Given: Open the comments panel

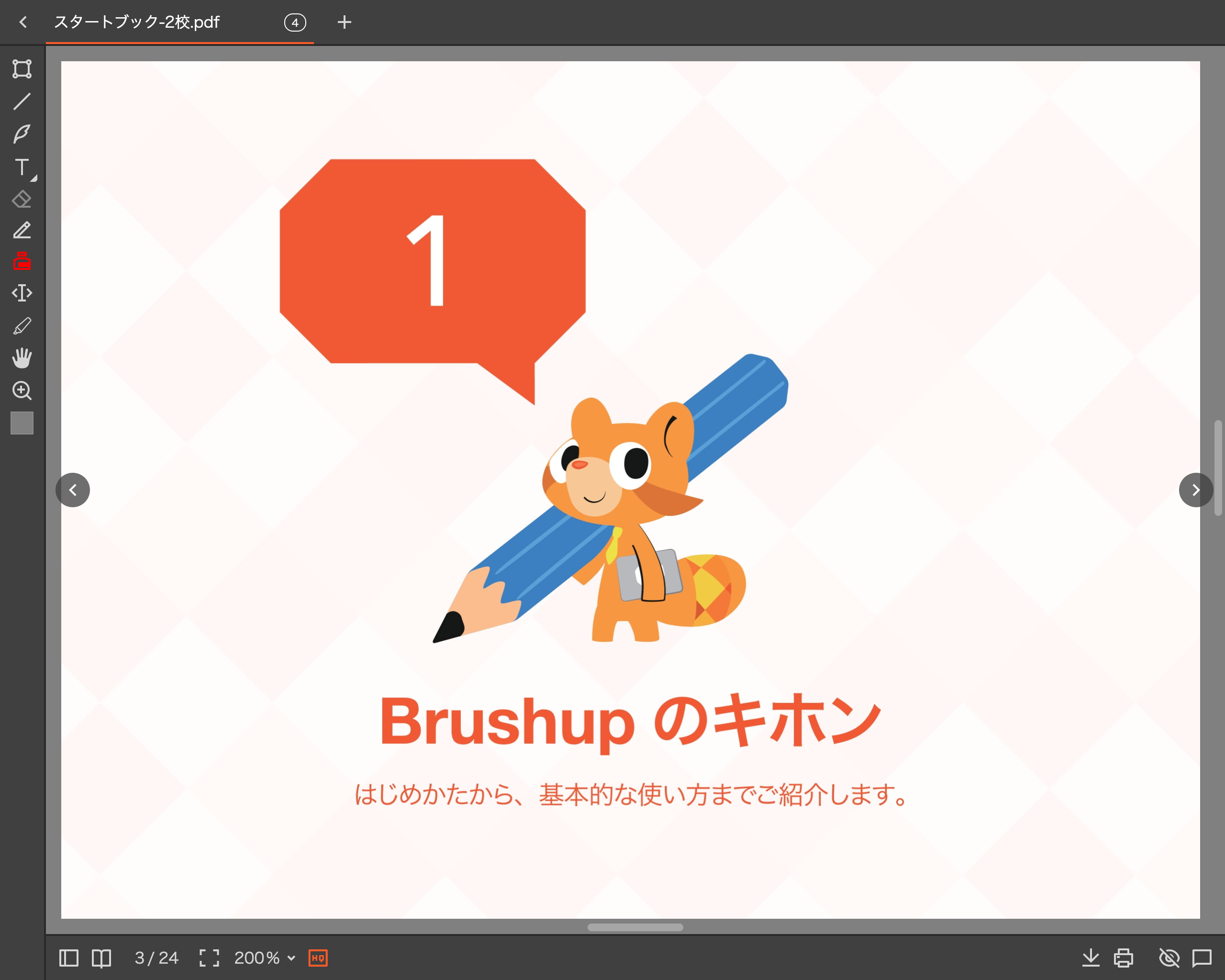Looking at the screenshot, I should [x=1202, y=958].
